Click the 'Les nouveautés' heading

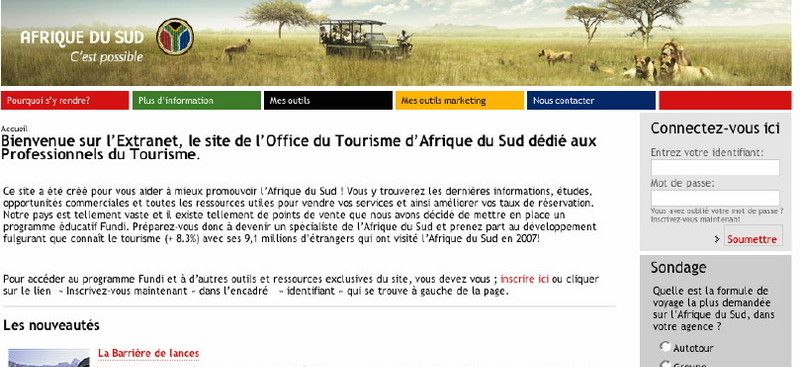(x=51, y=325)
